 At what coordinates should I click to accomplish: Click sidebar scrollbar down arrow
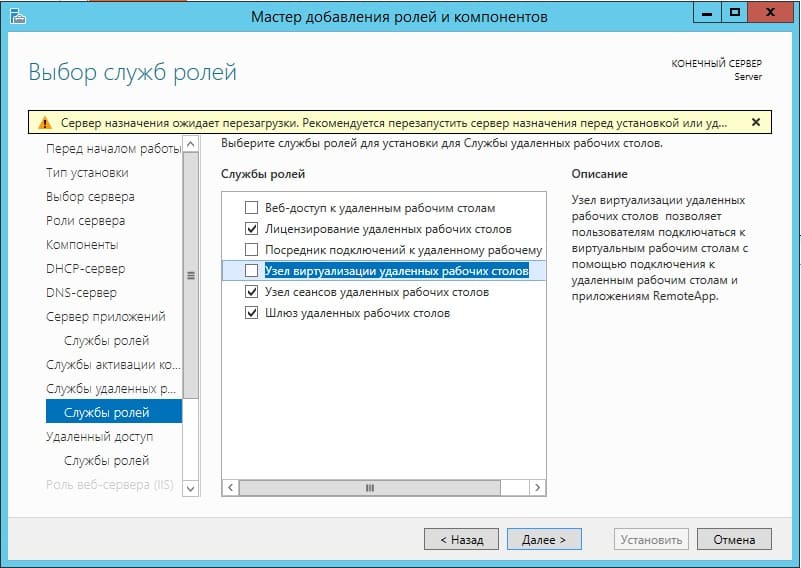click(x=191, y=488)
